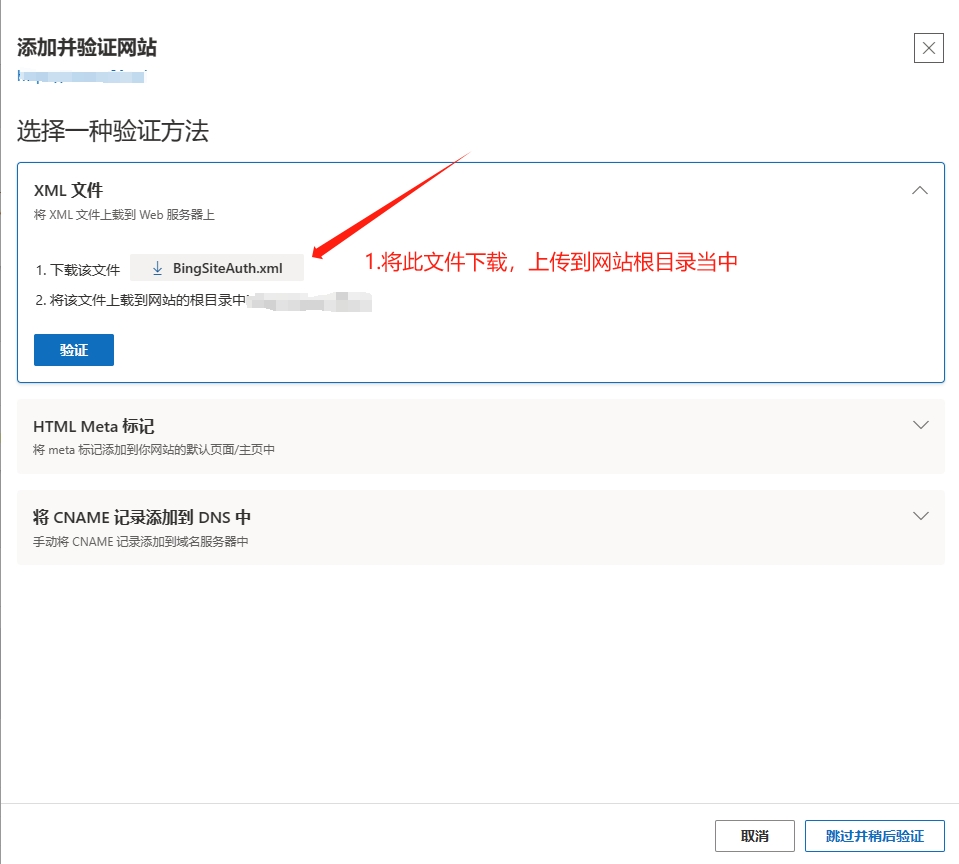This screenshot has width=959, height=864.
Task: Click text 手动将 CNAME 记录添加到域名服务器中
Action: 141,541
